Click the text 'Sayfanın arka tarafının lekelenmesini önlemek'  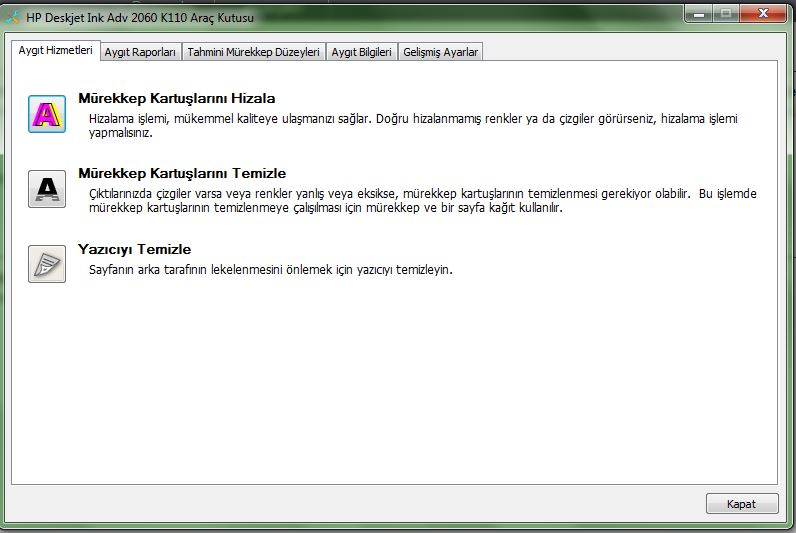pos(211,270)
